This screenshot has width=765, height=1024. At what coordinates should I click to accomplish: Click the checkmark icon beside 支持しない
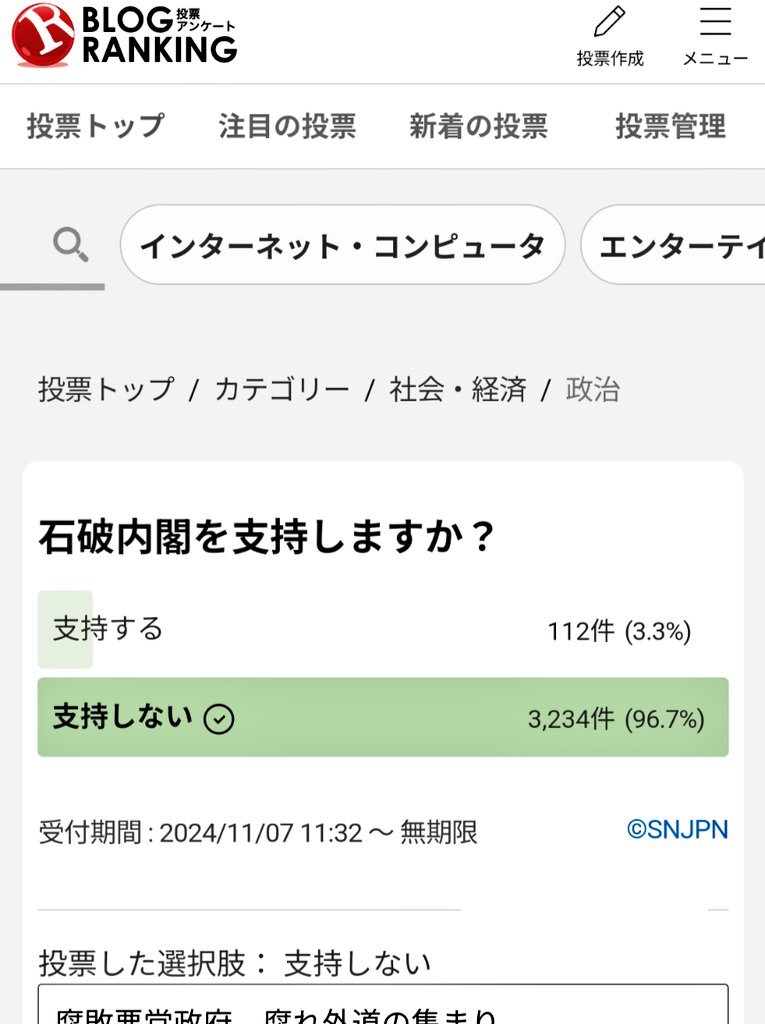(219, 718)
